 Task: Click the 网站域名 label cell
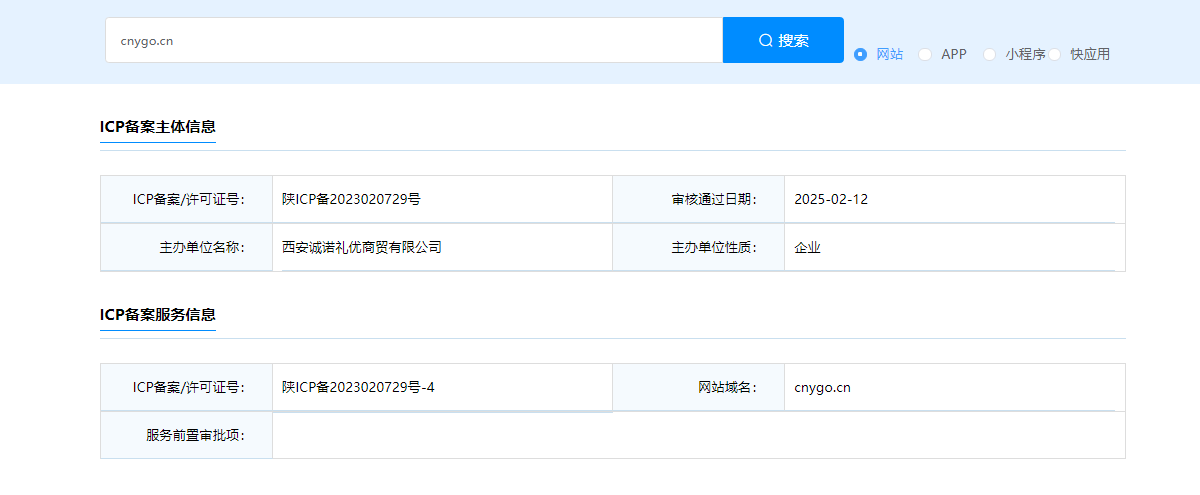(x=698, y=387)
